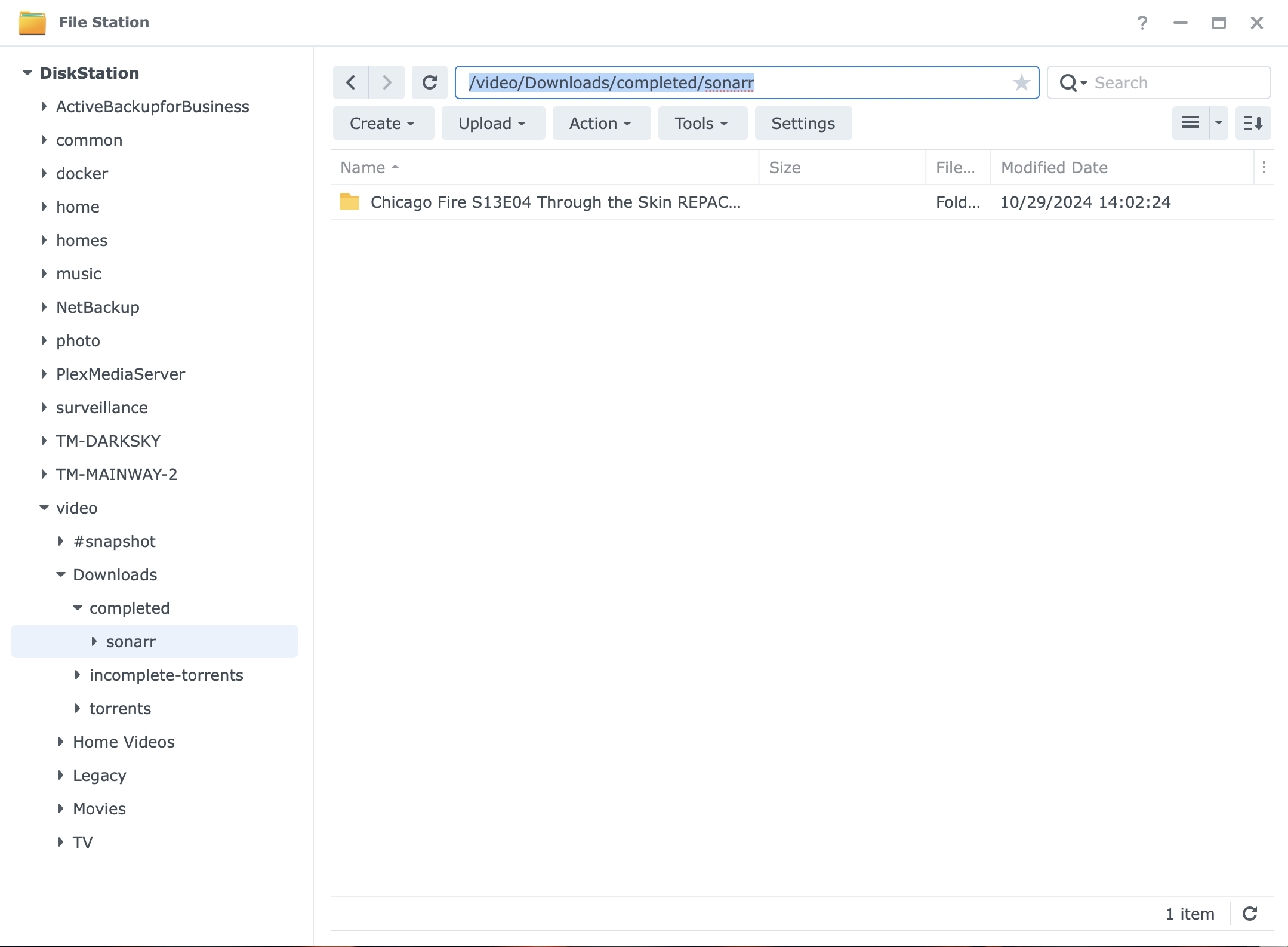Open column options three-dot menu
This screenshot has width=1288, height=947.
pos(1264,168)
